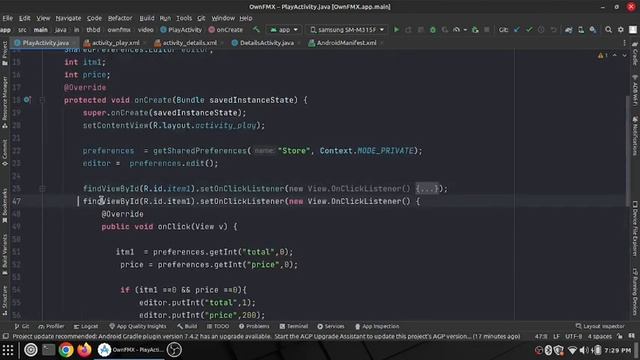This screenshot has height=360, width=640.
Task: Open the profiler dropdown arrow in toolbar
Action: click(x=465, y=30)
